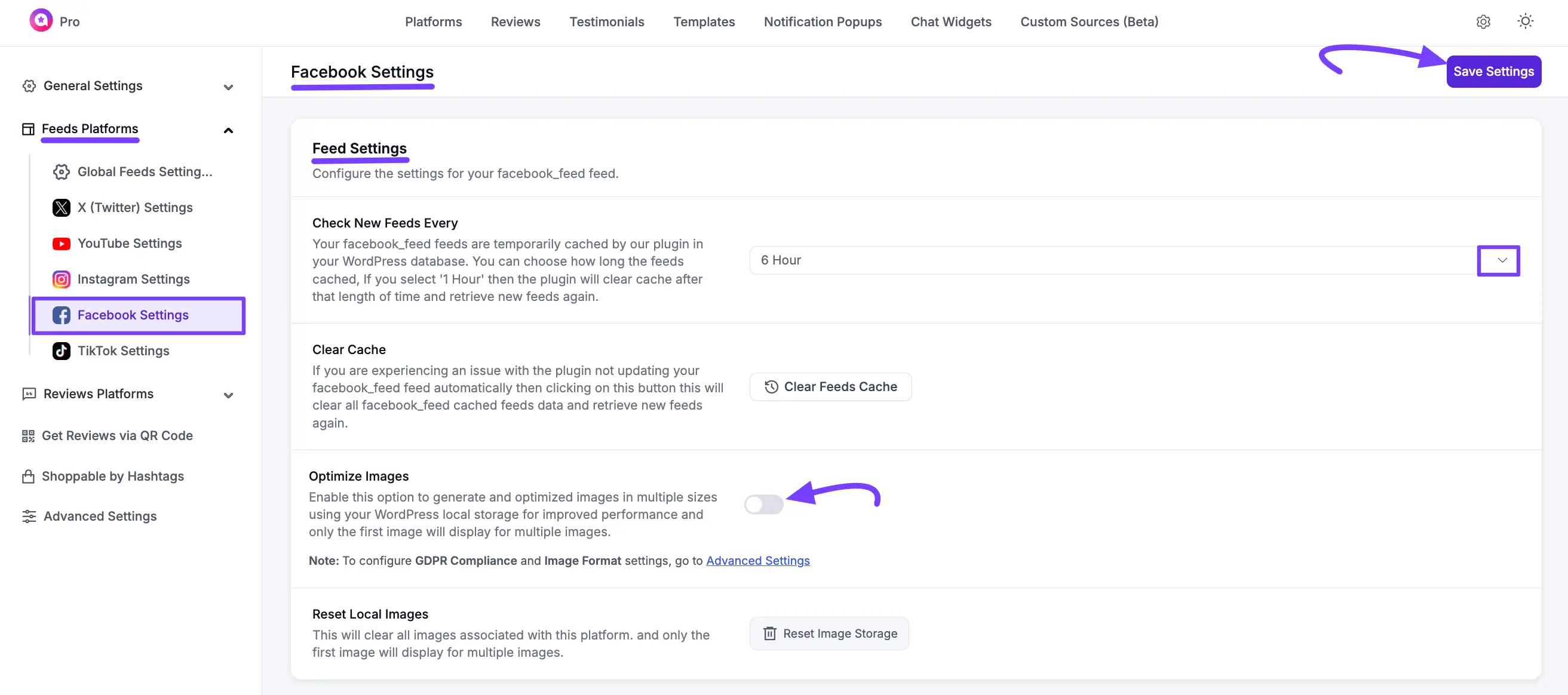Select the Global Feeds Settings gear icon
This screenshot has height=695, width=1568.
61,171
